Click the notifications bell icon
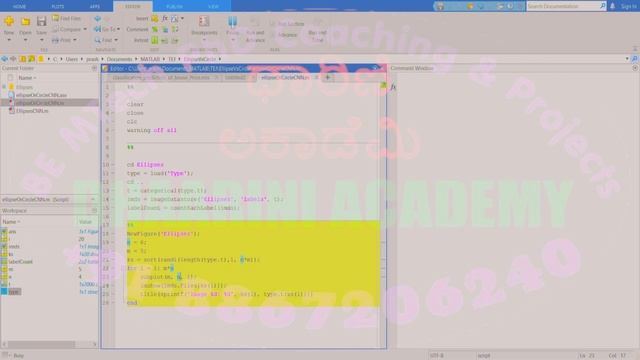Viewport: 640px width, 360px height. click(612, 6)
